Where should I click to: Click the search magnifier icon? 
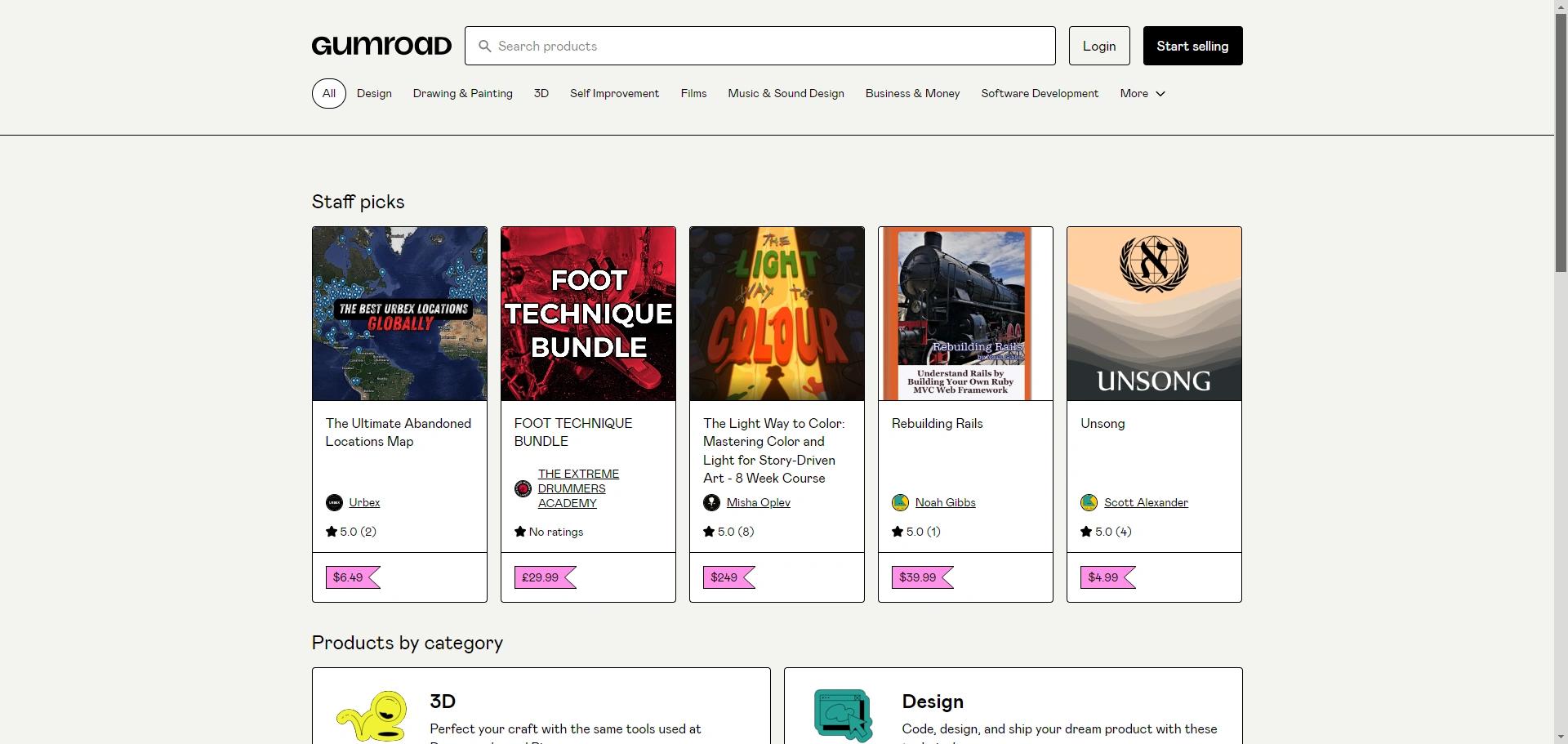[485, 46]
